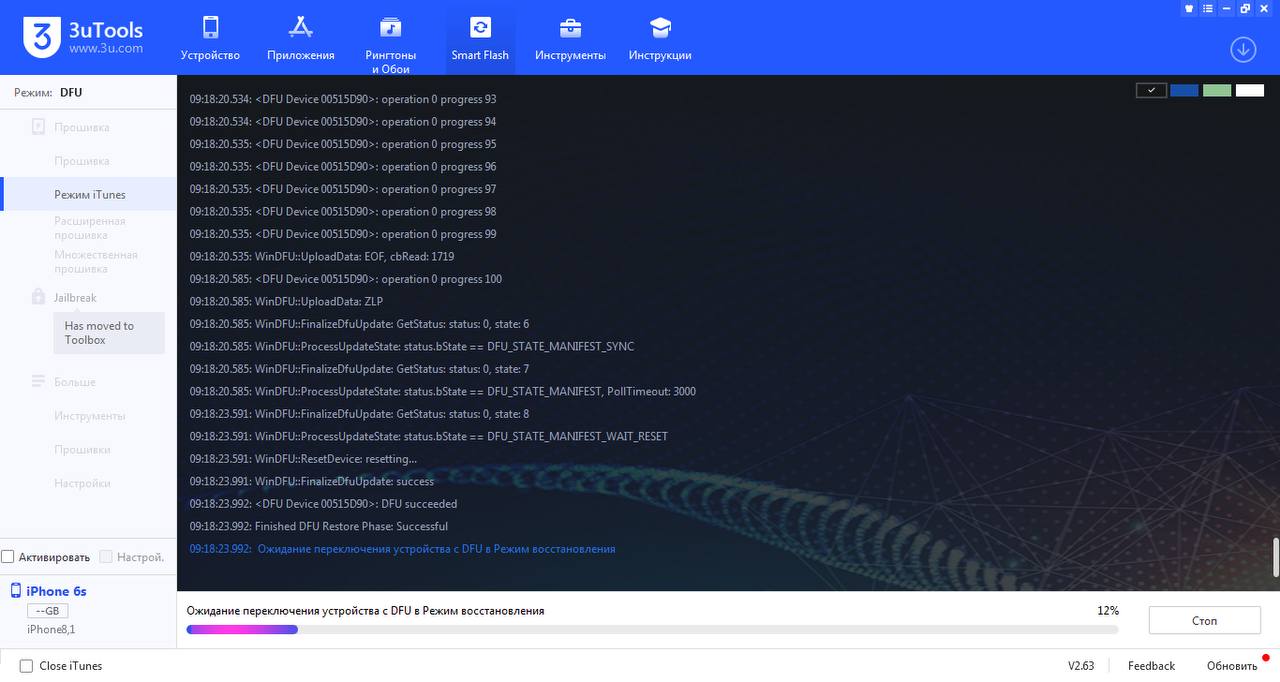Select the green log color swatch
Screen dimensions: 1280x682
tap(1217, 90)
